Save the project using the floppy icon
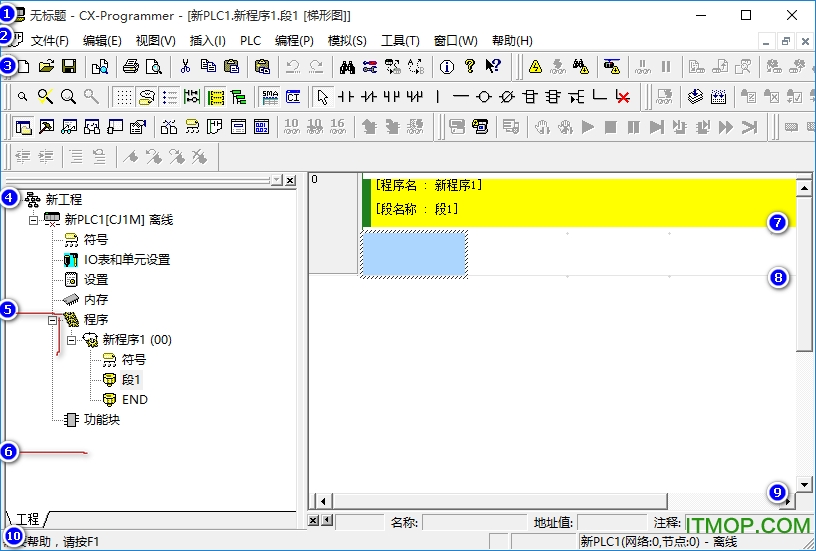Image resolution: width=816 pixels, height=551 pixels. coord(69,66)
